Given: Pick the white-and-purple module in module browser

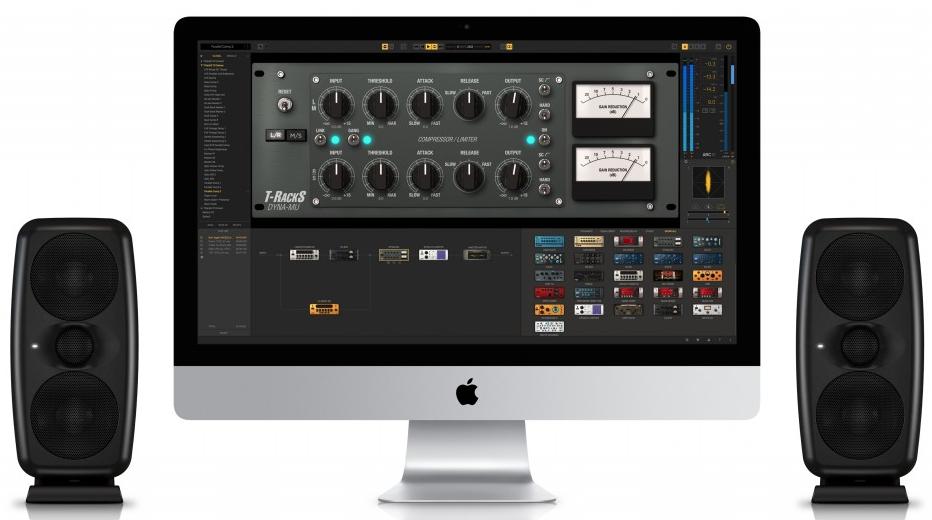Looking at the screenshot, I should (x=589, y=310).
